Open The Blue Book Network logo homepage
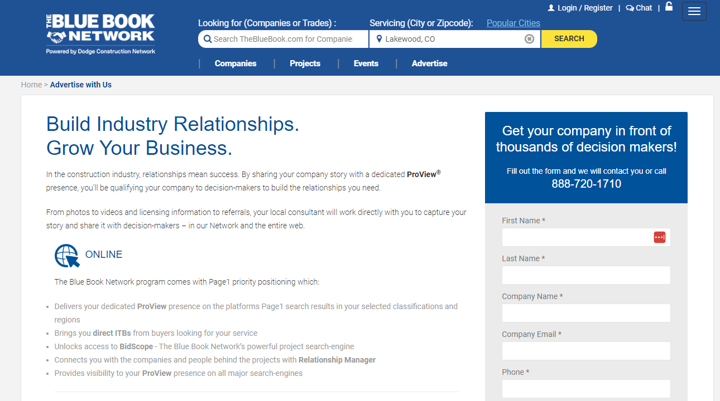Viewport: 720px width, 401px height. (100, 34)
